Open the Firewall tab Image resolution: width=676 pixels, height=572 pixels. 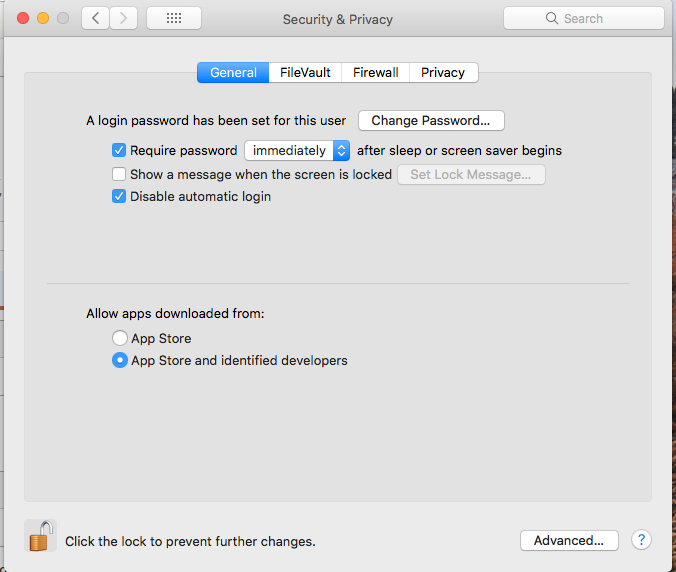(x=375, y=72)
